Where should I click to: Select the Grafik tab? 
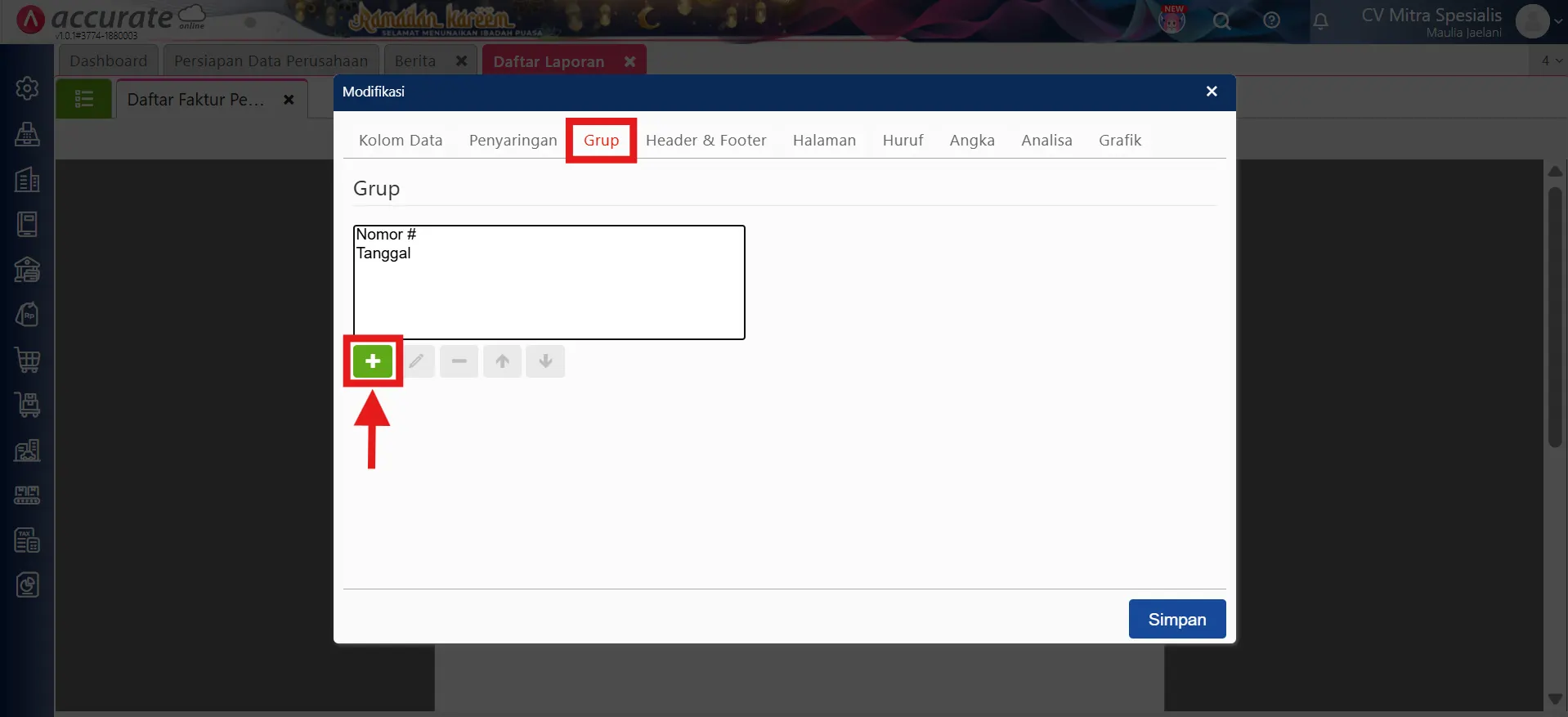[x=1119, y=141]
